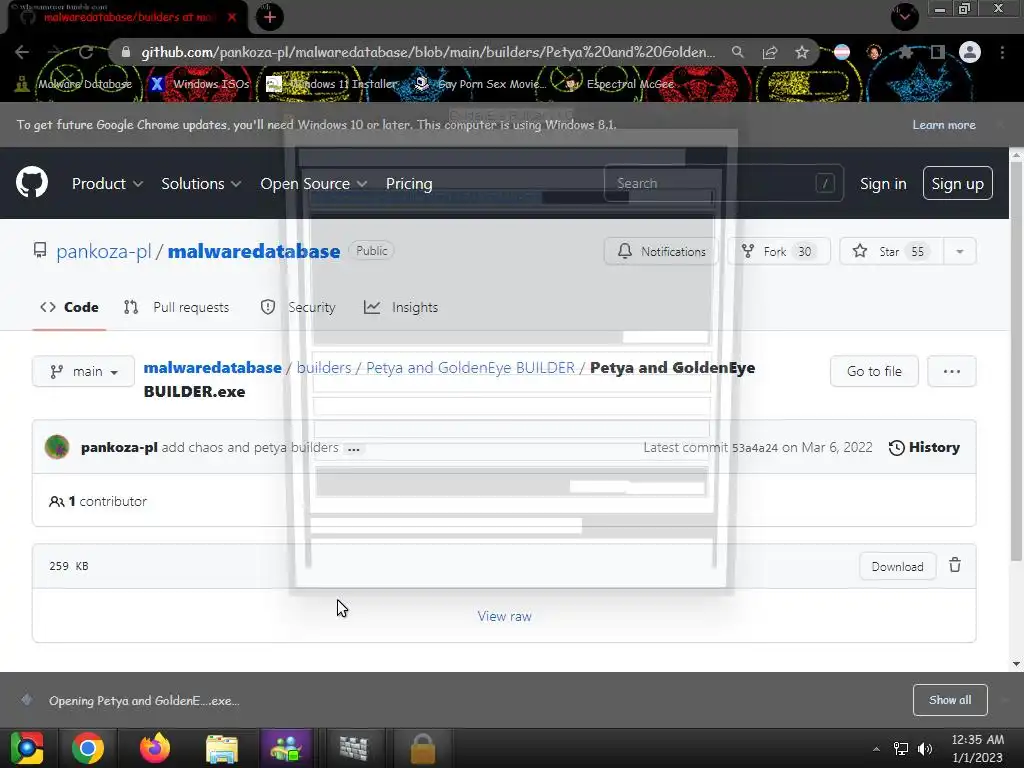Open the firewall brick wall taskbar icon
Viewport: 1024px width, 768px height.
(354, 748)
